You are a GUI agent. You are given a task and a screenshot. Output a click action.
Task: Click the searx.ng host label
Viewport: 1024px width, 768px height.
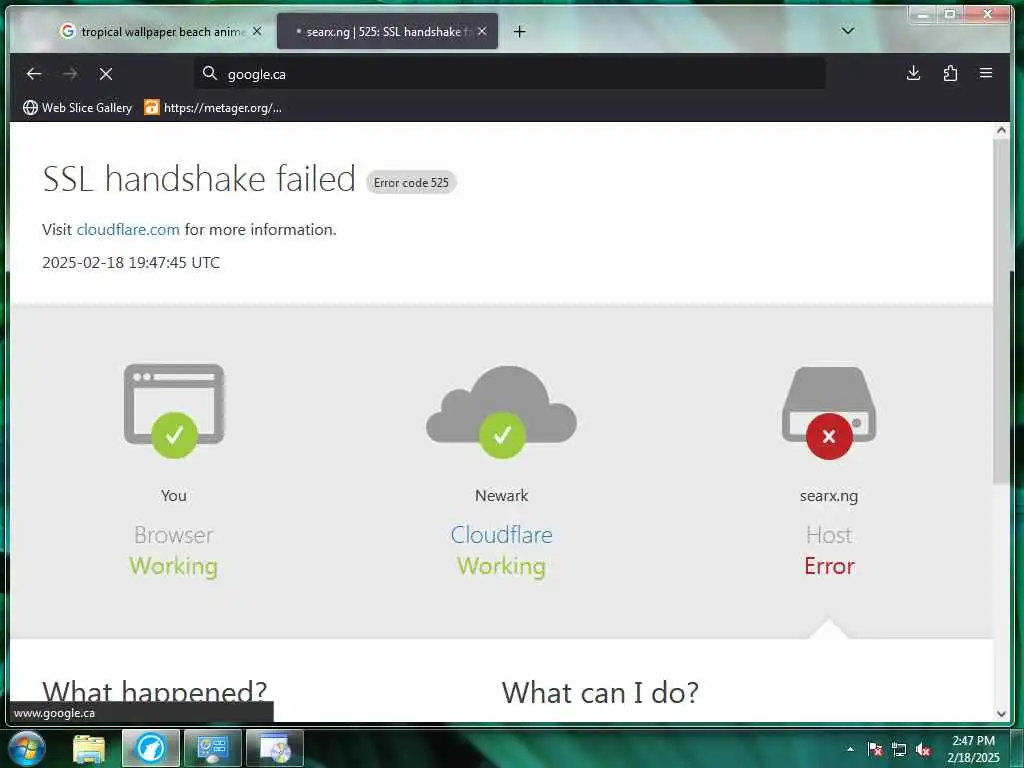click(x=829, y=496)
